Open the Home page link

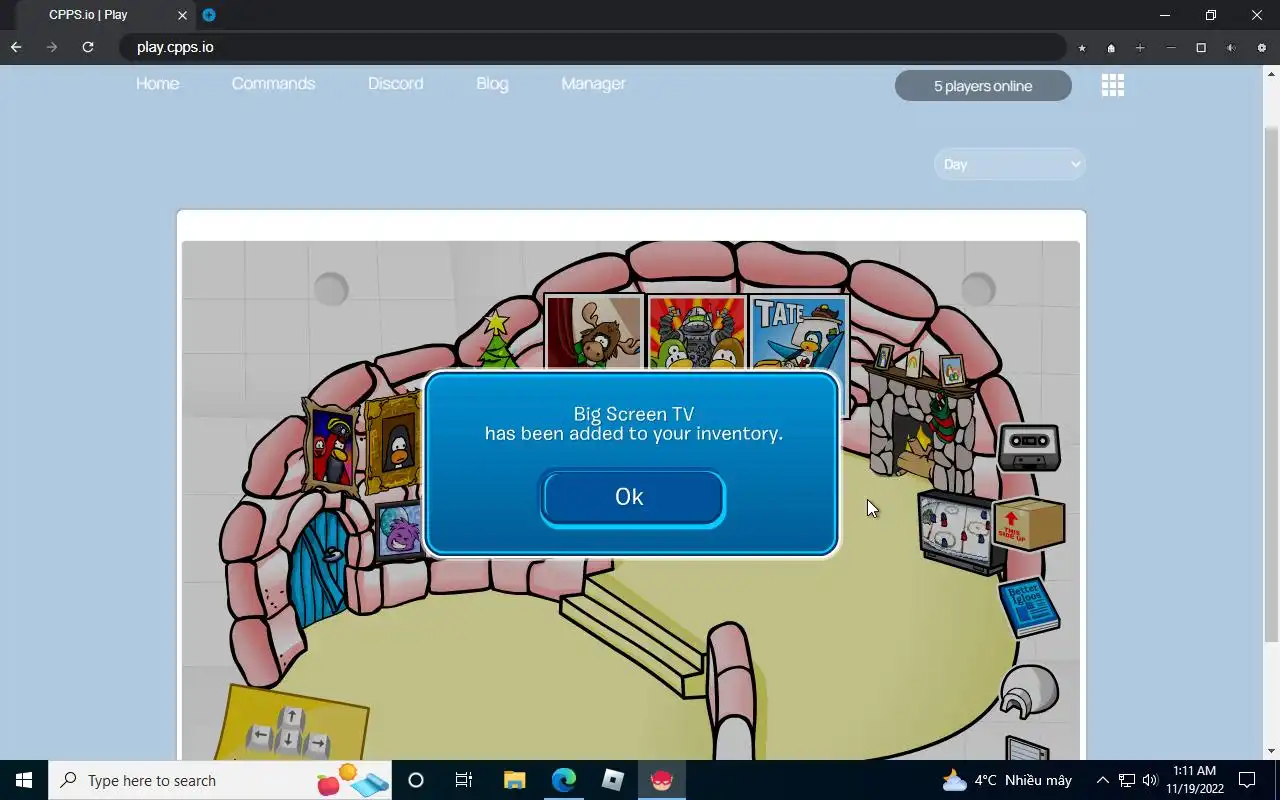coord(158,84)
